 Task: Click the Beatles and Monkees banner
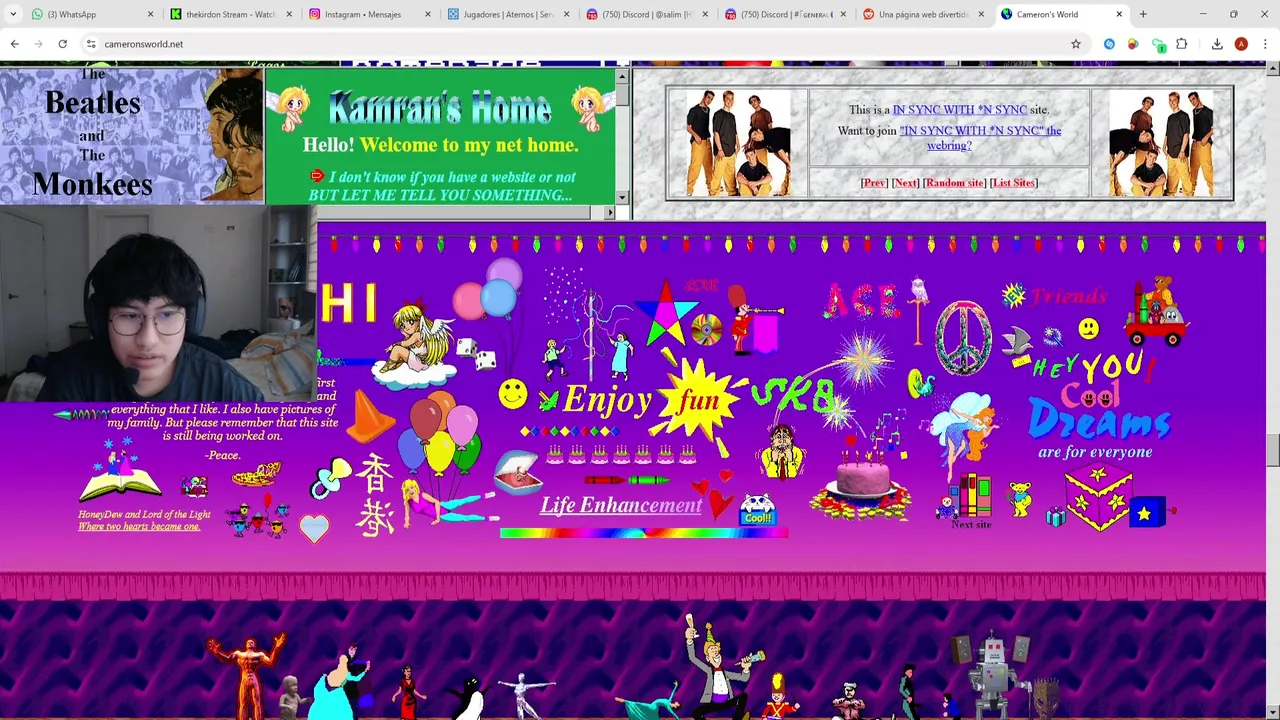131,134
